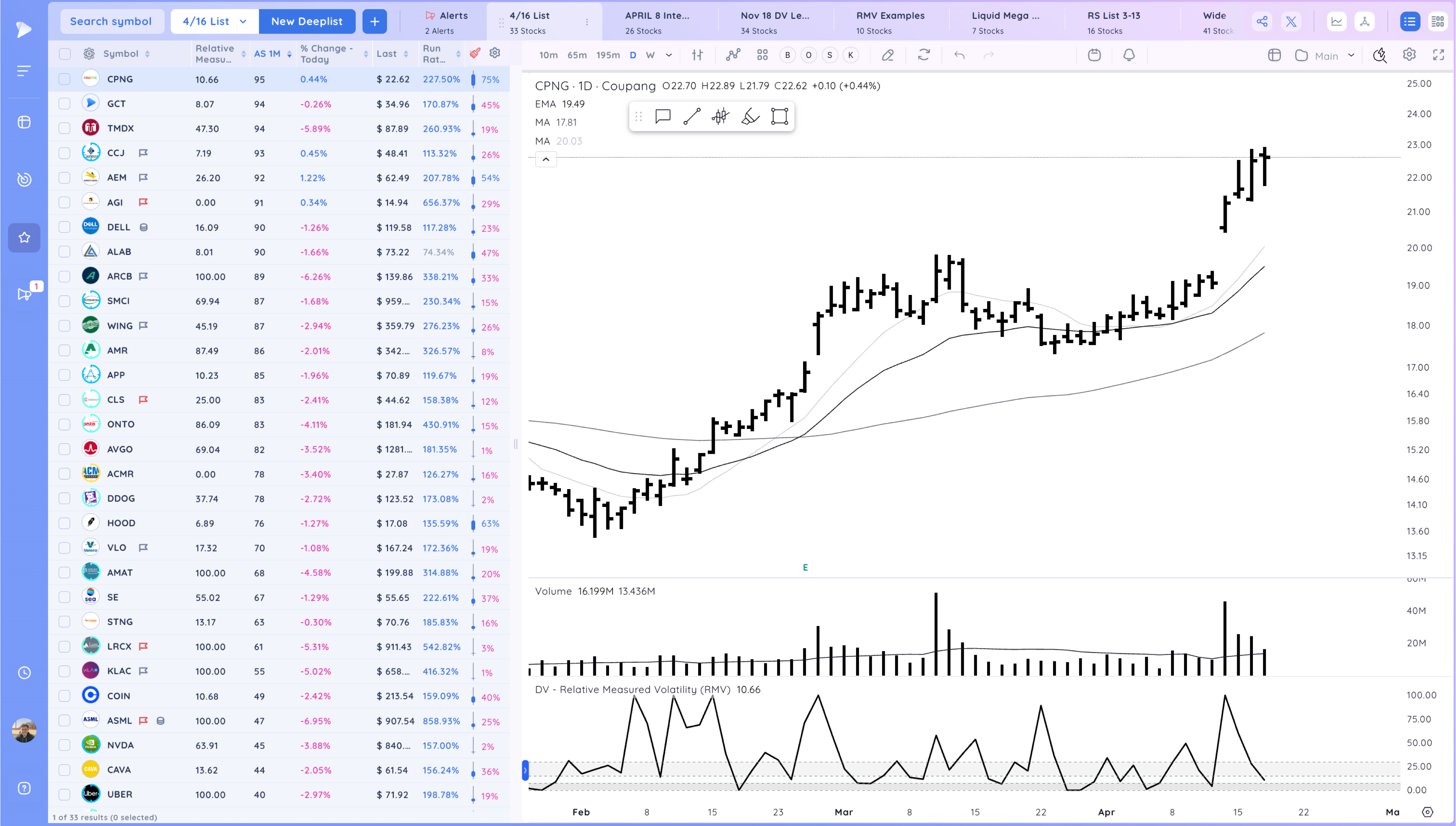Click the share icon in the top bar
1456x826 pixels.
click(1262, 21)
